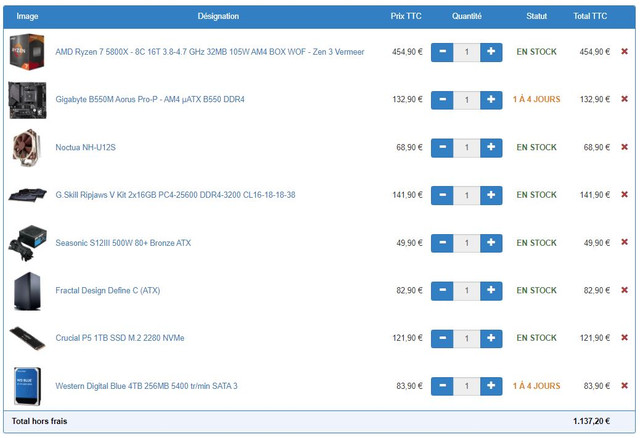
Task: Click the Prix TTC column header
Action: pyautogui.click(x=406, y=16)
